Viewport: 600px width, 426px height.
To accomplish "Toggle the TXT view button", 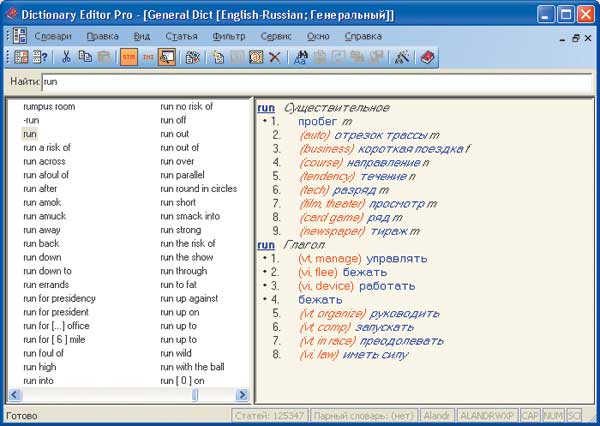I will tap(148, 57).
